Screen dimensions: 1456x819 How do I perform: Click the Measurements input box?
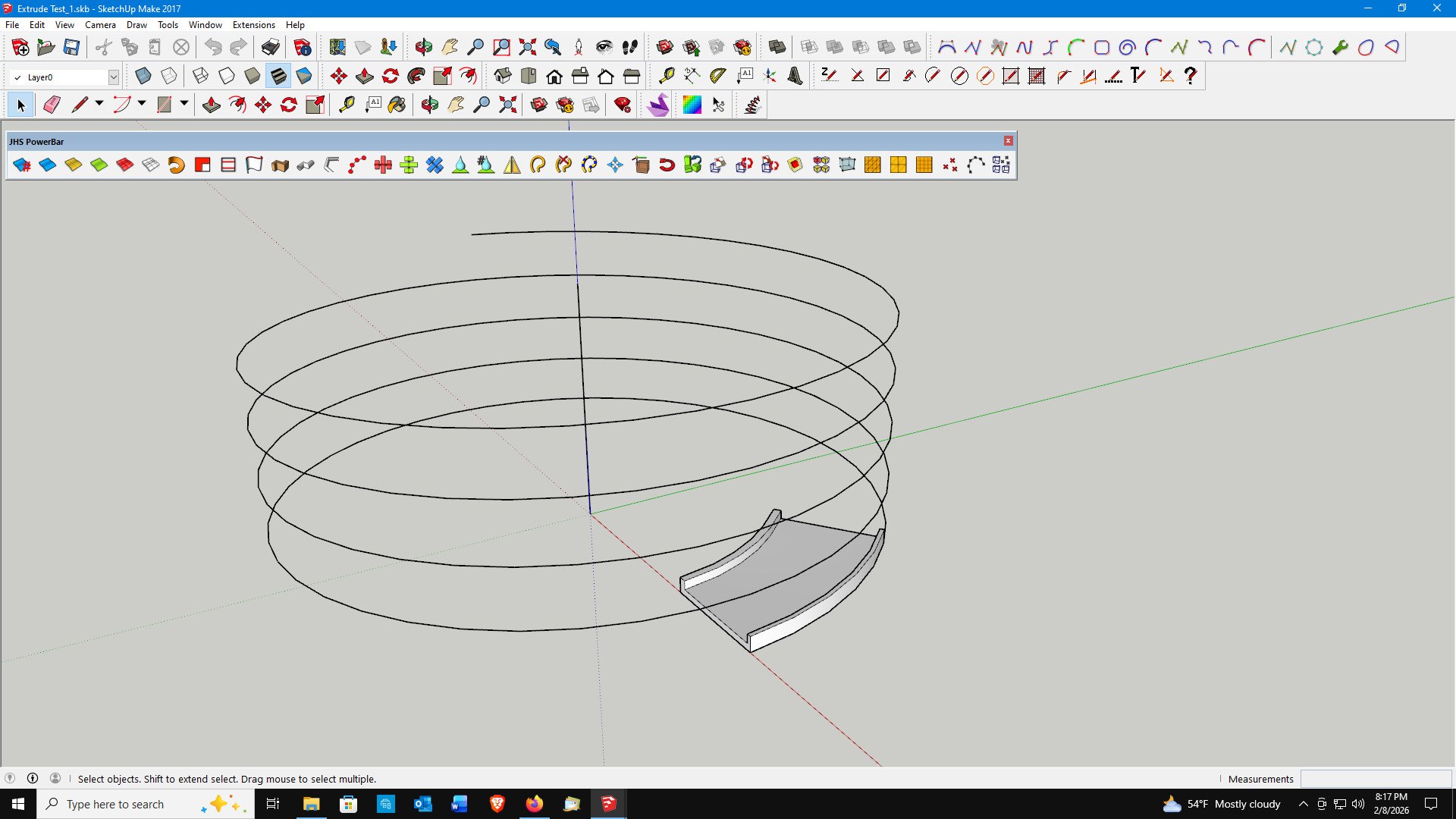coord(1375,779)
